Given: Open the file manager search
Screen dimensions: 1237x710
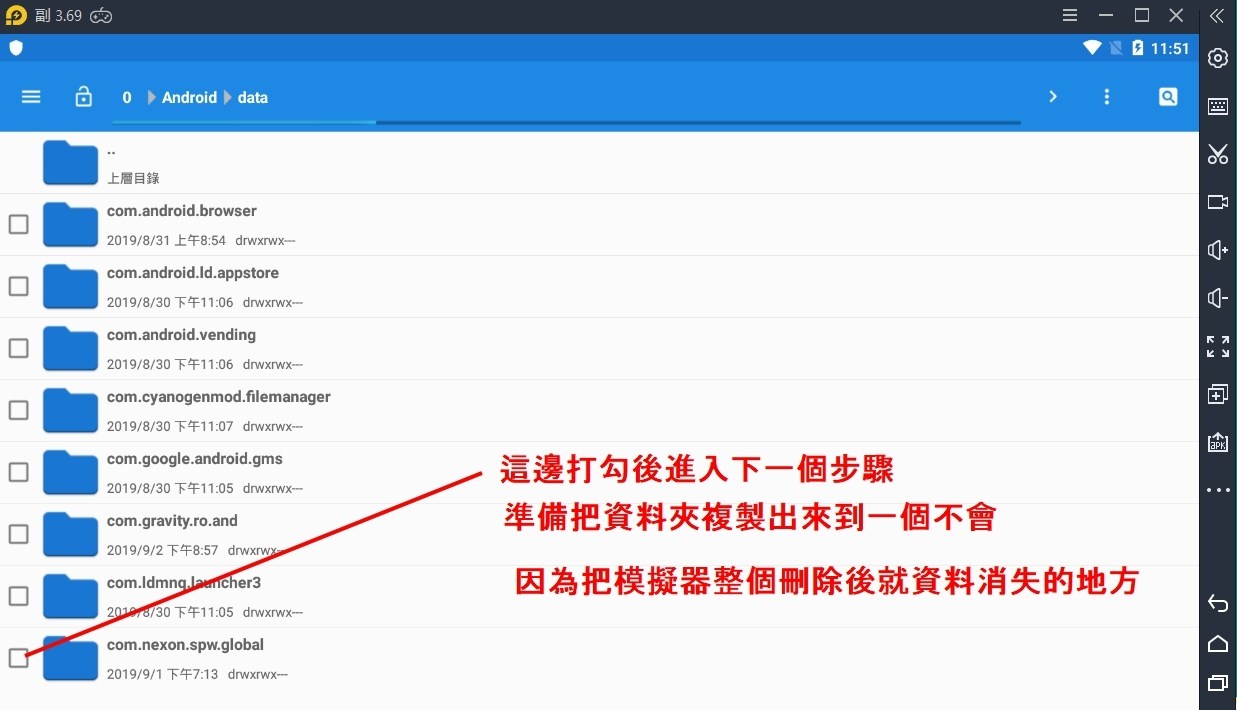Looking at the screenshot, I should [1168, 97].
